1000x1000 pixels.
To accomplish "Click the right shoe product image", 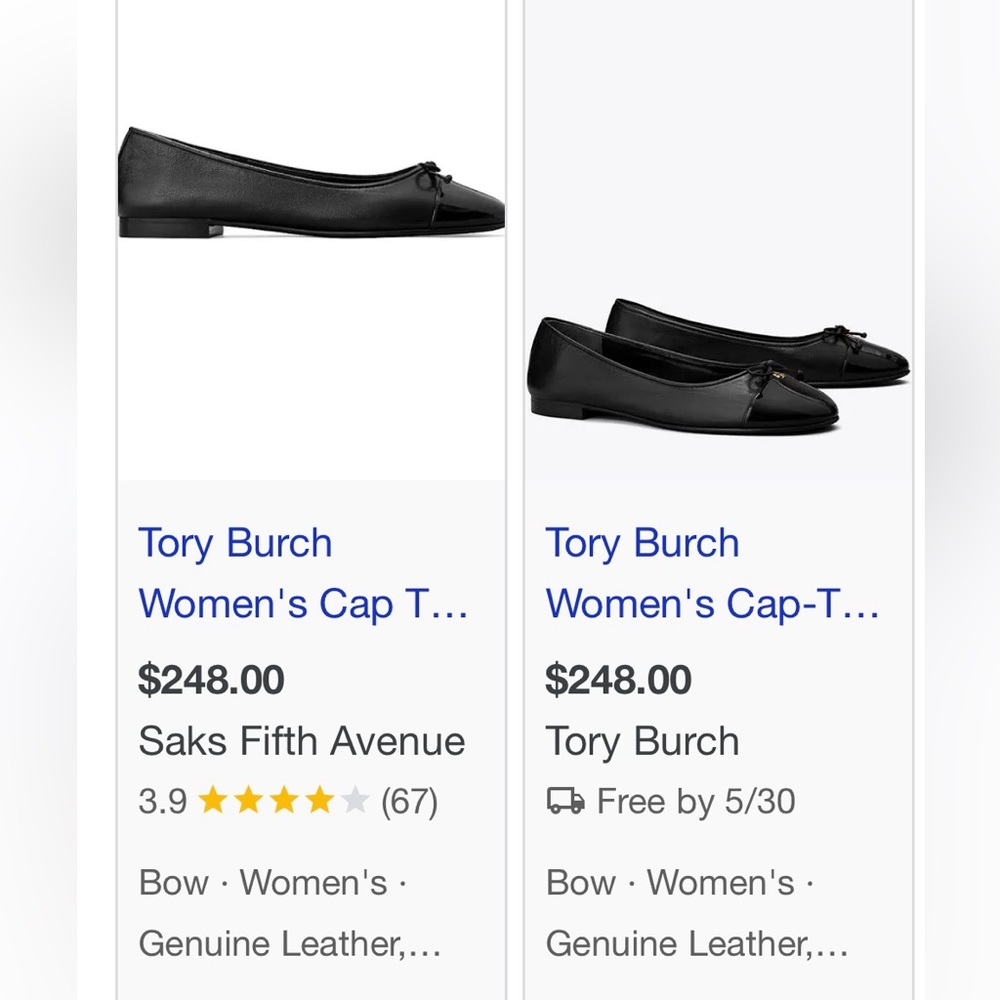I will click(x=715, y=360).
